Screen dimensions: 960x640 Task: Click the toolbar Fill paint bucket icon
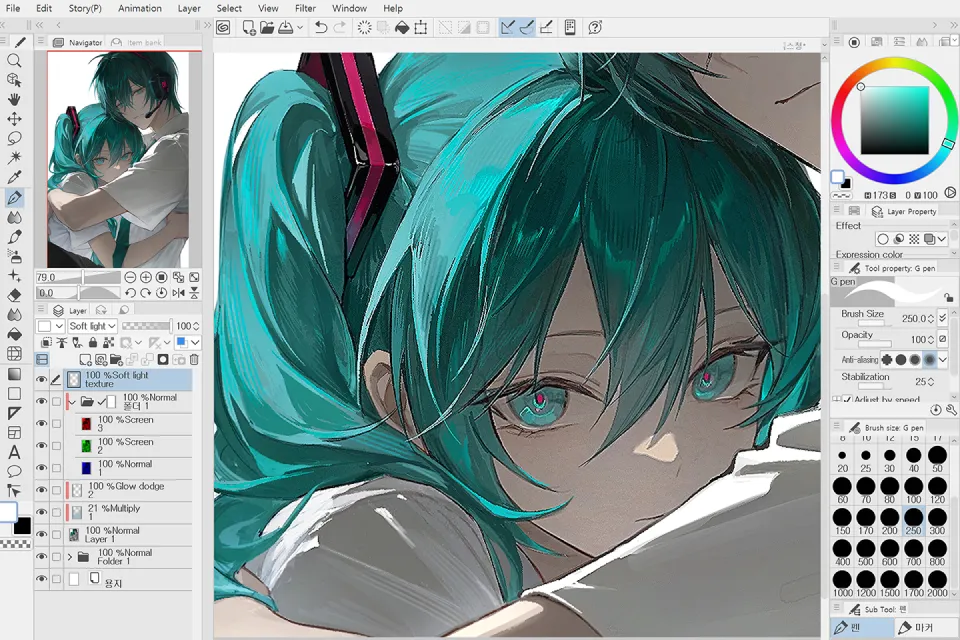(402, 27)
